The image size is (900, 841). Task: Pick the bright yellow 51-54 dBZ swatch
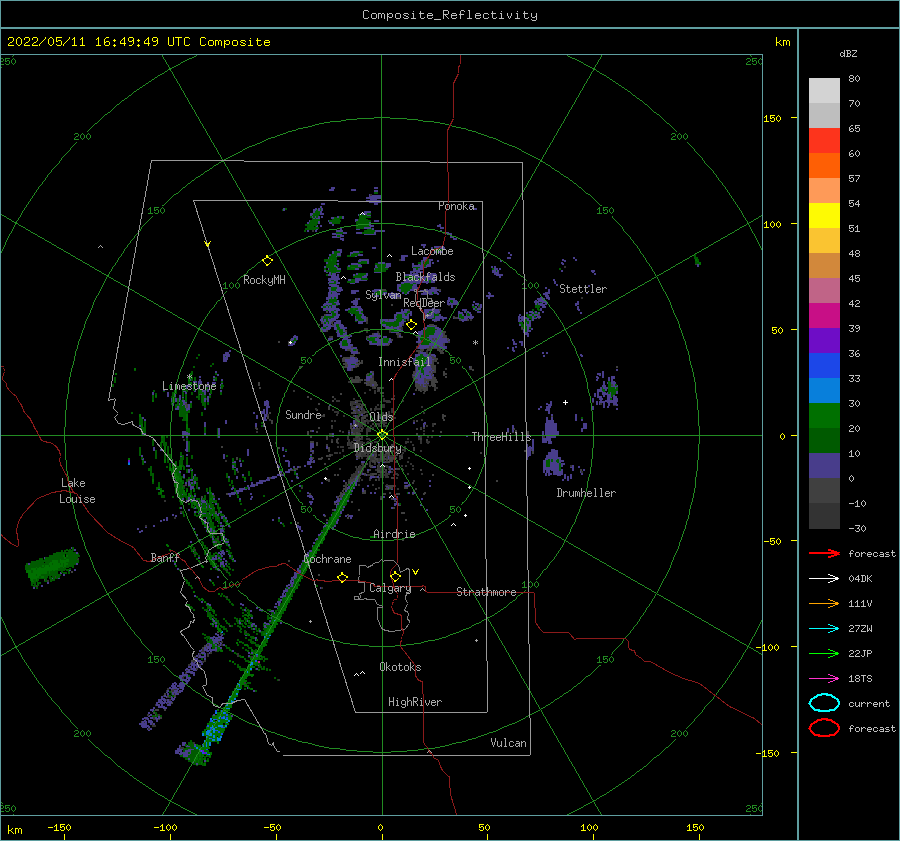point(824,216)
